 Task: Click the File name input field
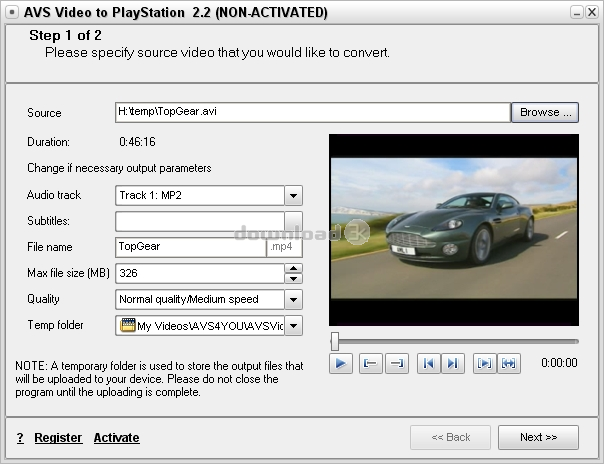coord(191,247)
